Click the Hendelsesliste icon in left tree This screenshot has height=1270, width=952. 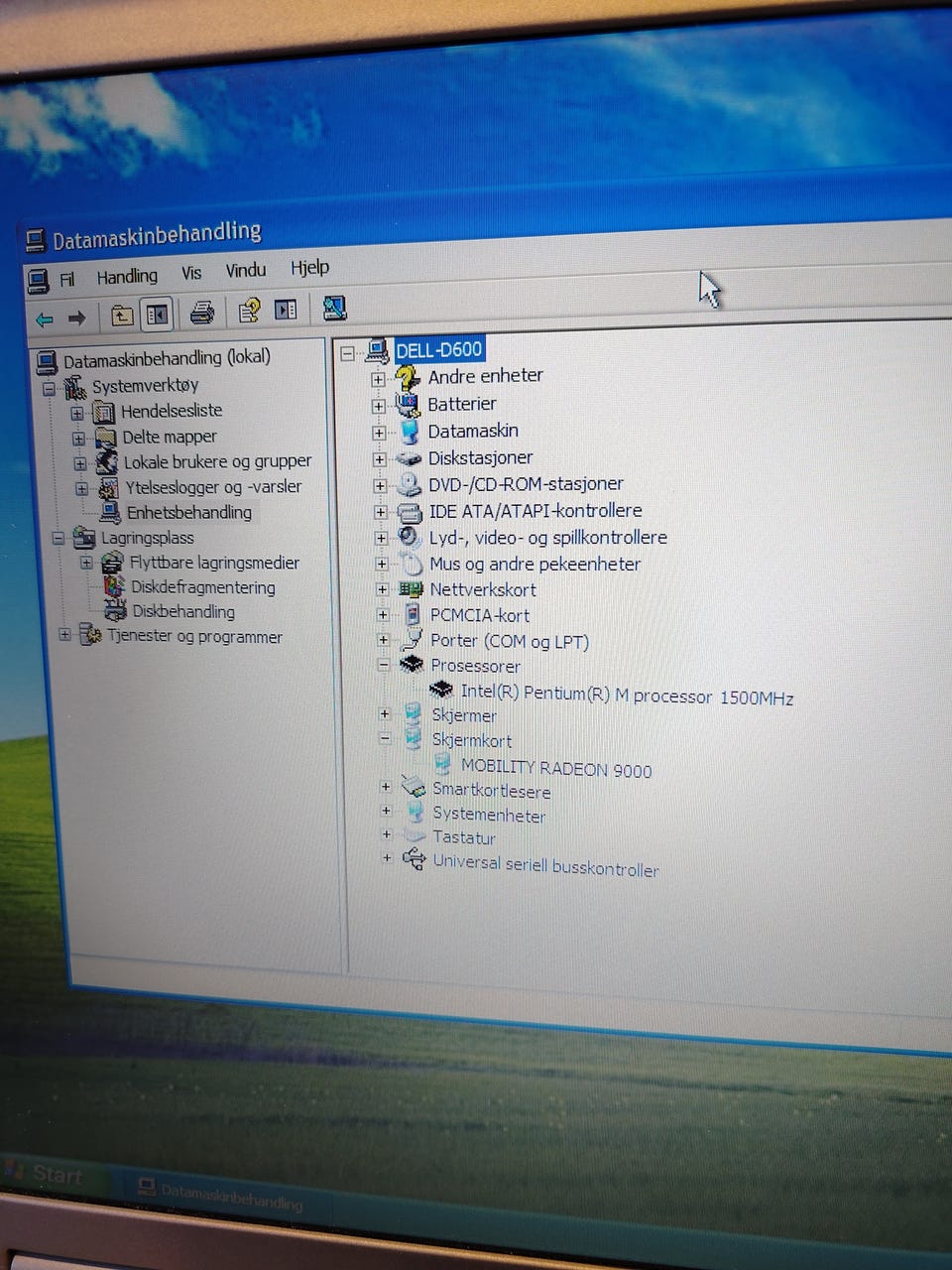tap(104, 412)
